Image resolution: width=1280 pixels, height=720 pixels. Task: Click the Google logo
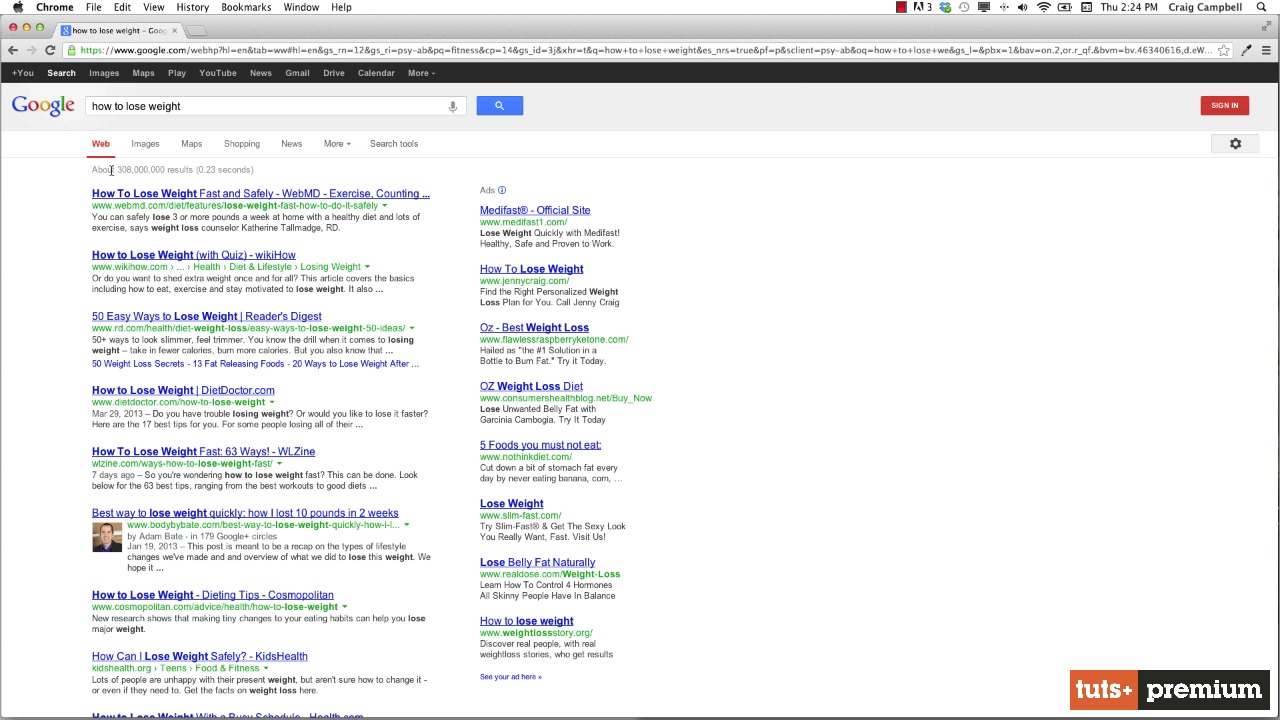[x=43, y=106]
